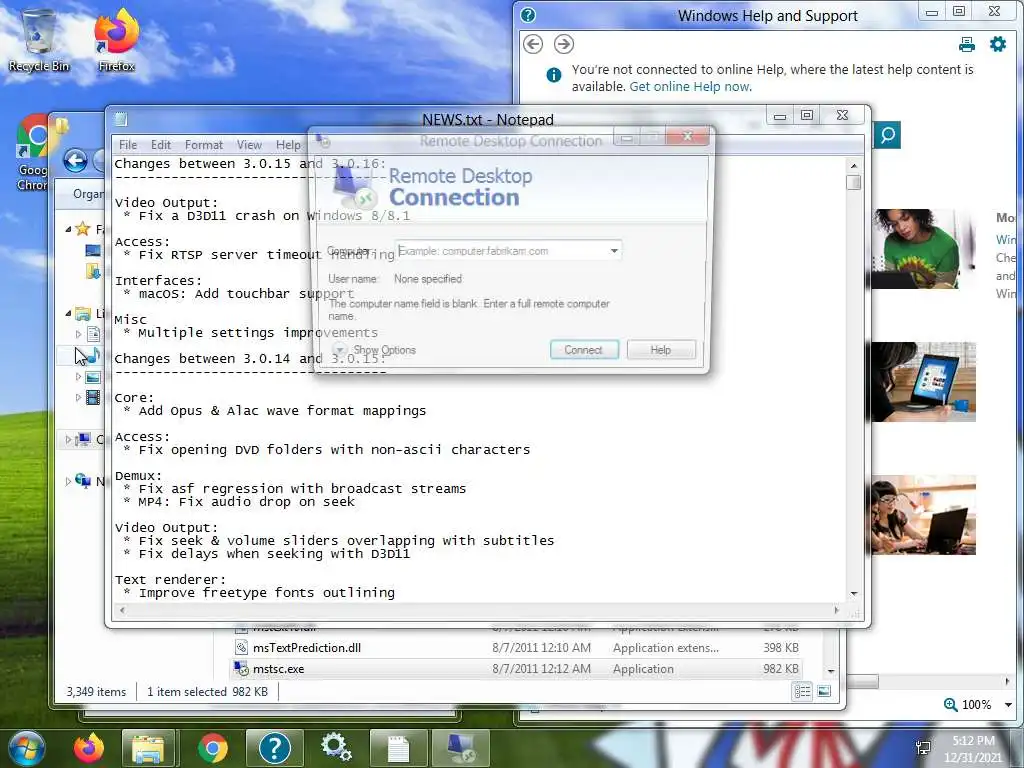Collapse the Libraries tree in Explorer
The height and width of the screenshot is (768, 1024).
point(69,313)
